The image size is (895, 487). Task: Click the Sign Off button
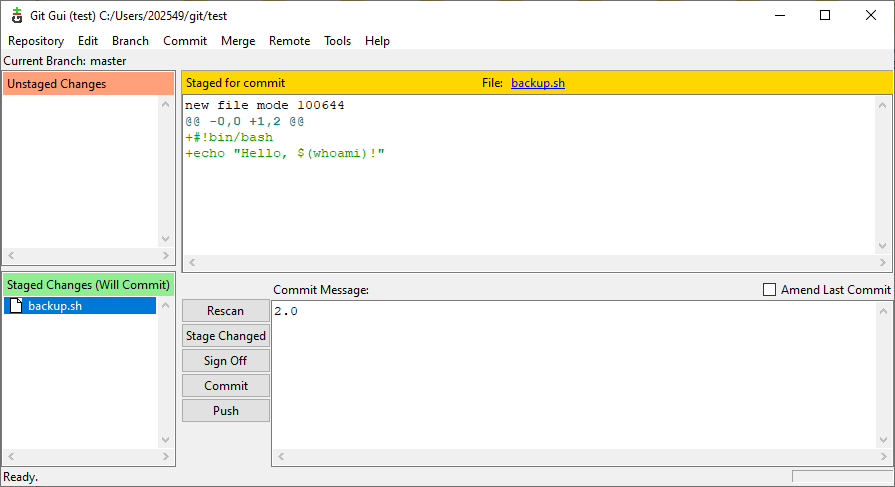tap(225, 361)
